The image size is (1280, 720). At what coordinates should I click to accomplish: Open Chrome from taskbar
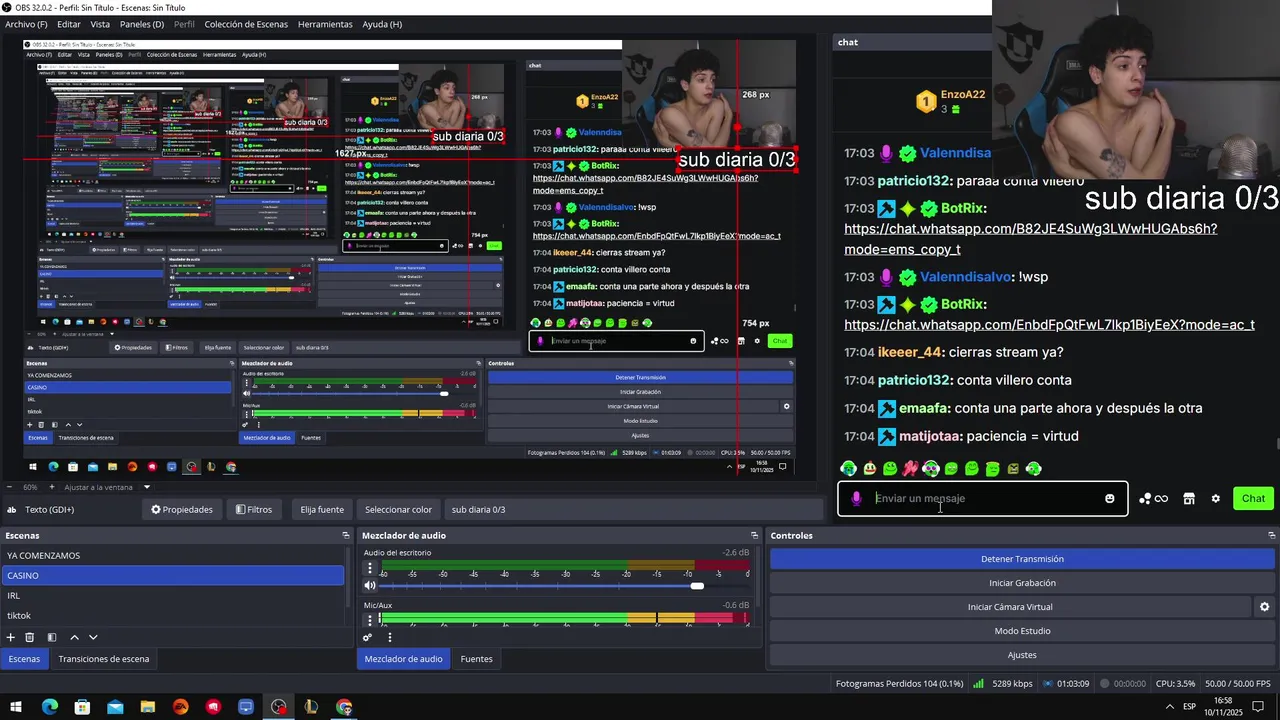point(344,707)
